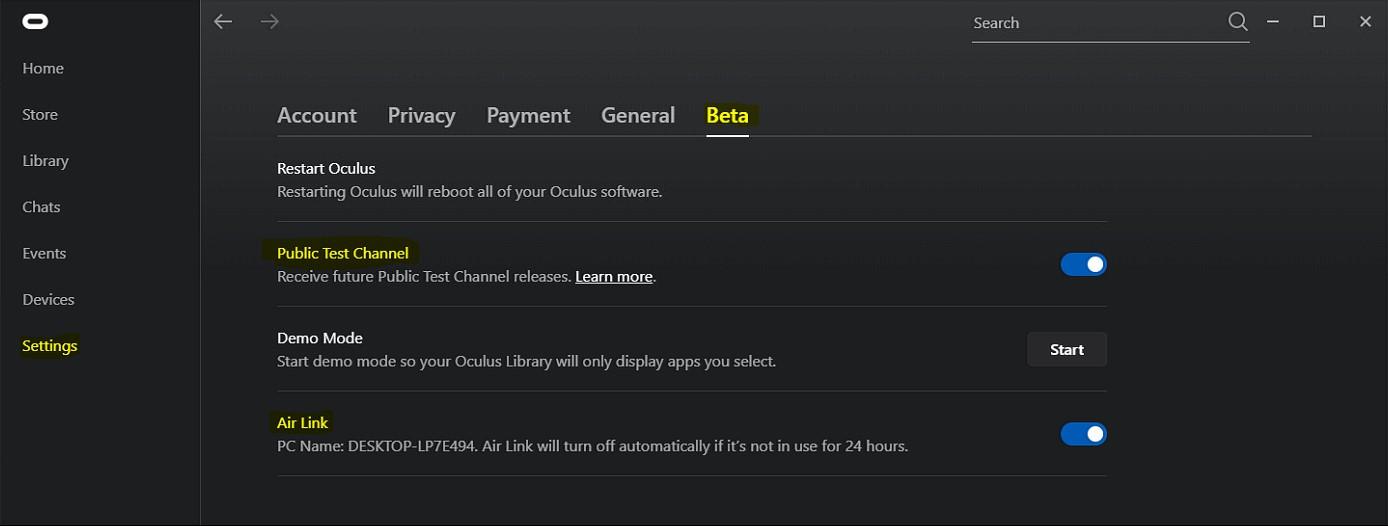Image resolution: width=1388 pixels, height=526 pixels.
Task: Click the search magnifier icon
Action: point(1237,22)
